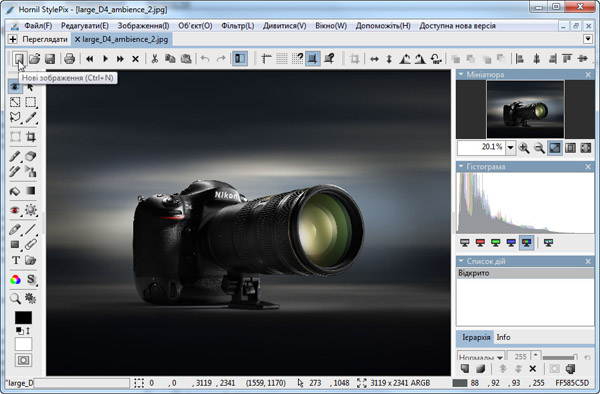600x394 pixels.
Task: Open the Фільтр(L) menu
Action: [x=238, y=26]
